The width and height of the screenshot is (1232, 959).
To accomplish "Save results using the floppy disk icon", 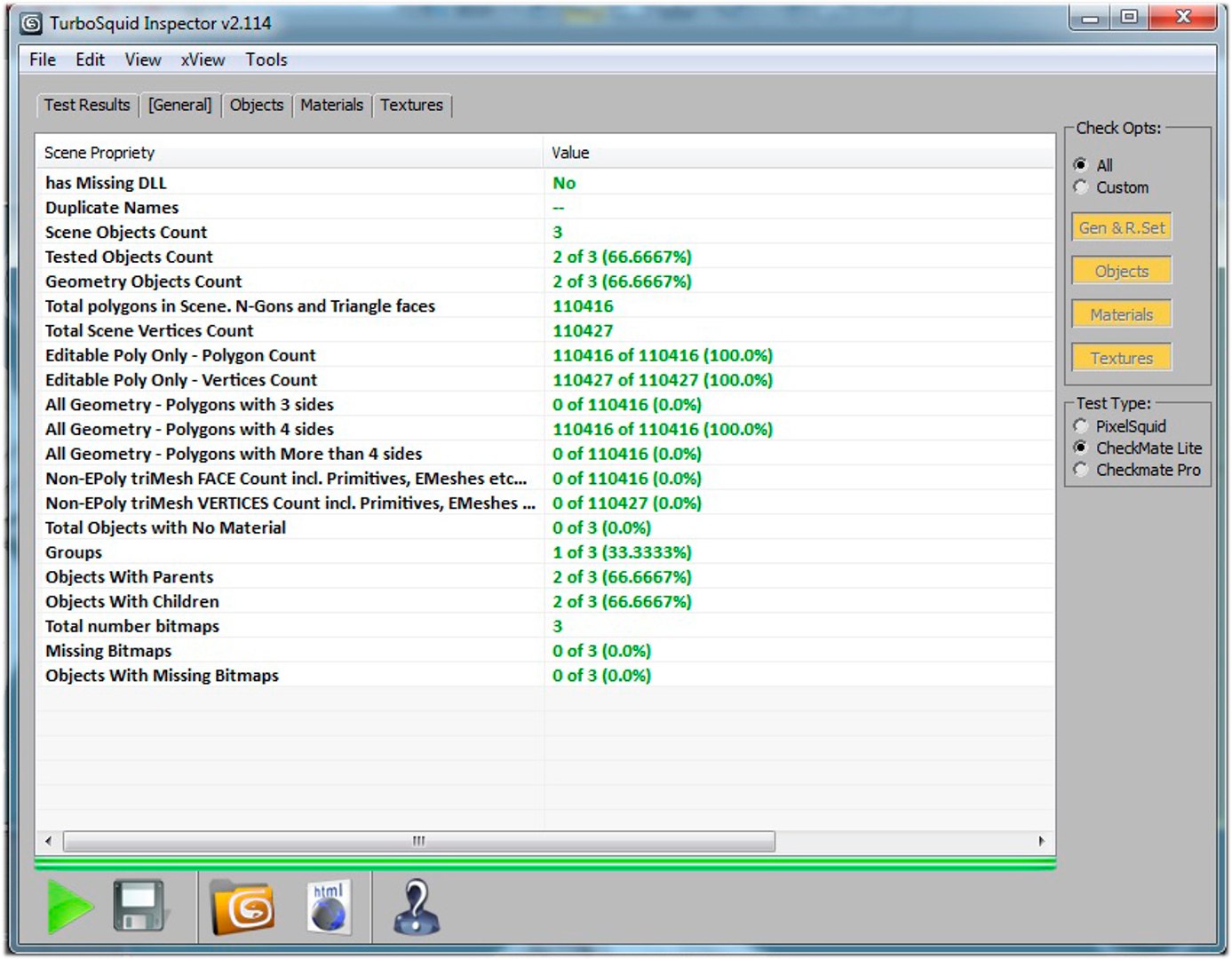I will (x=139, y=906).
